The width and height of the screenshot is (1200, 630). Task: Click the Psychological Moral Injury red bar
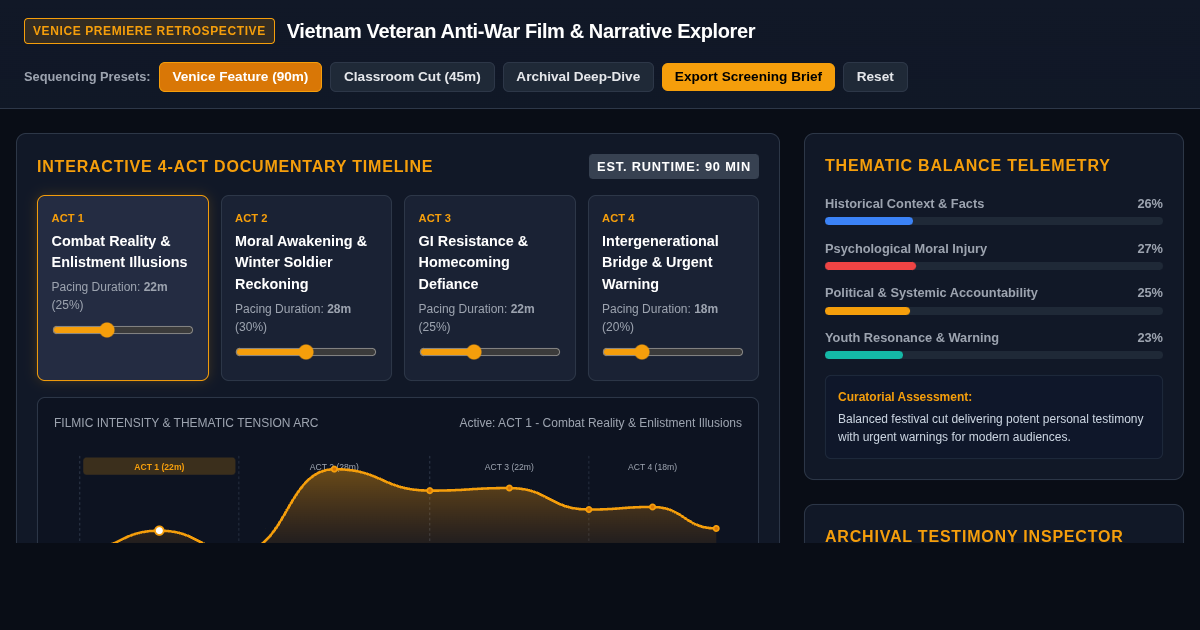(870, 266)
